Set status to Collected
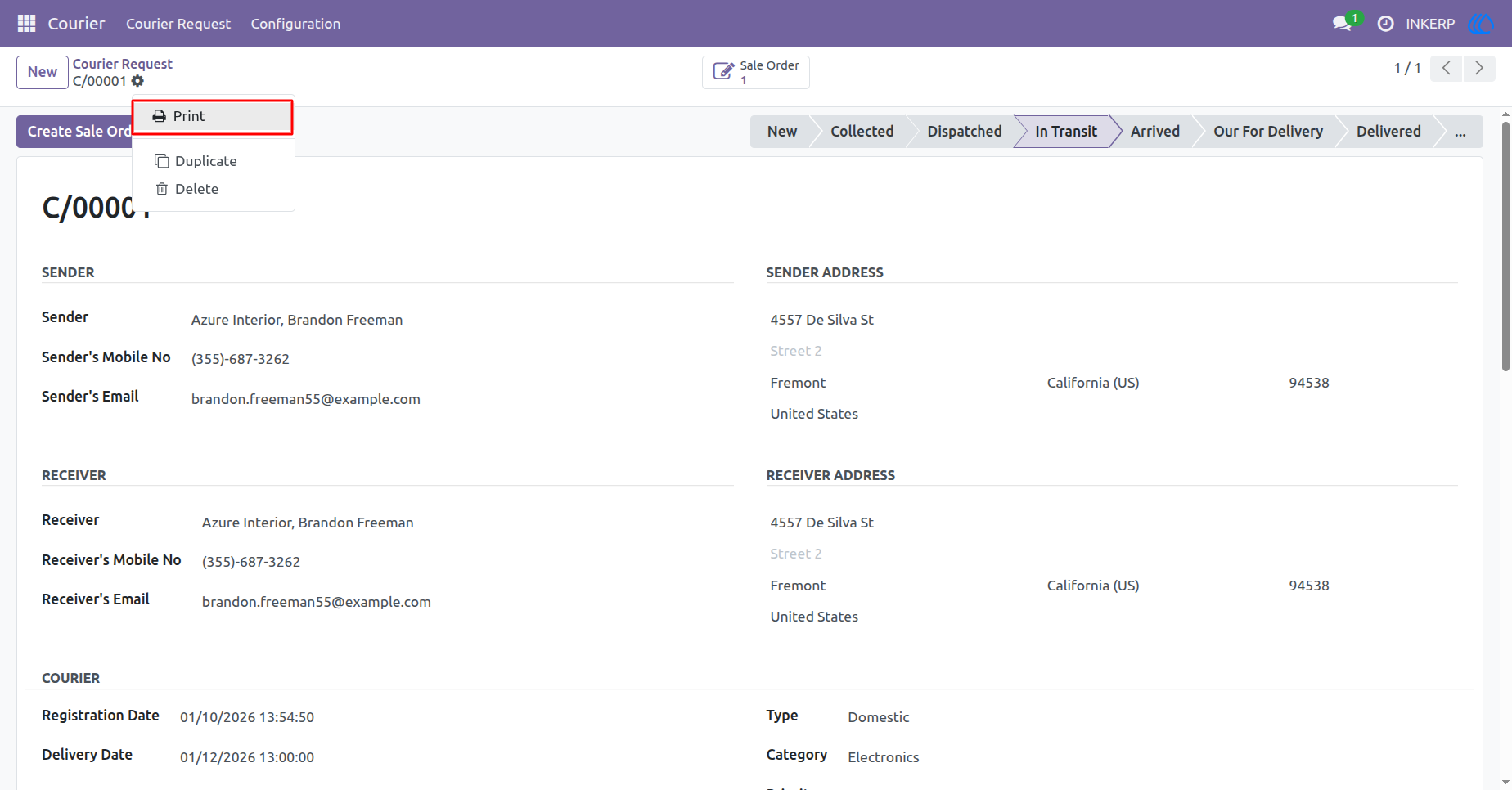Viewport: 1512px width, 790px height. (862, 132)
